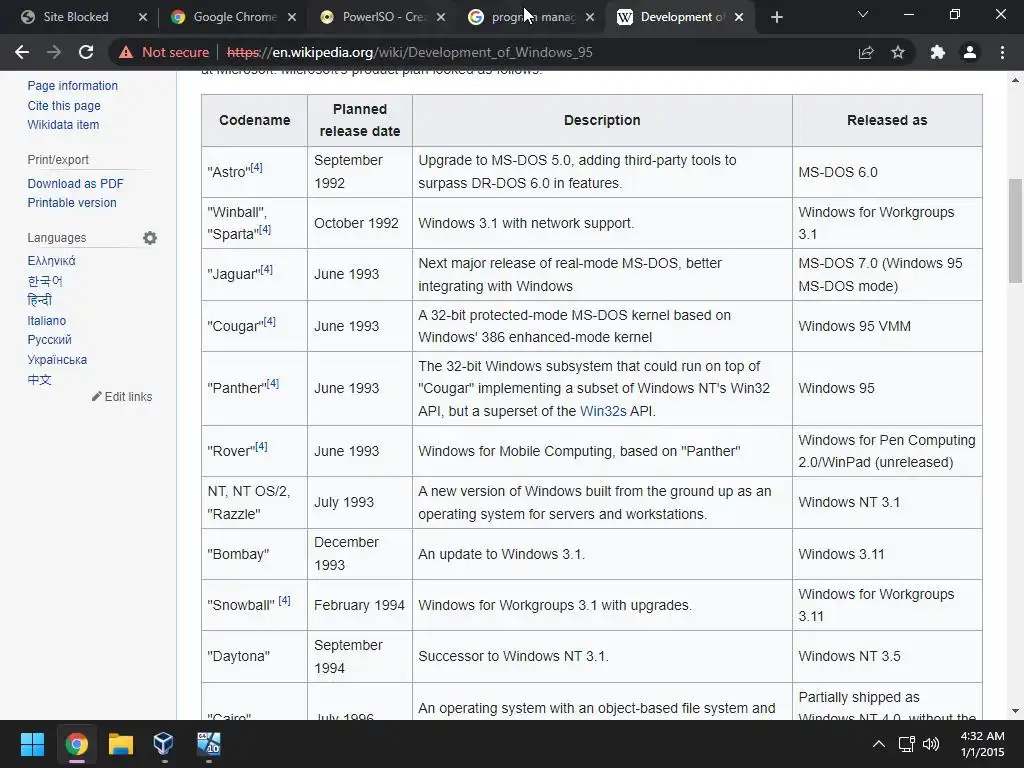Go back with the browser back arrow
The image size is (1024, 768).
(22, 52)
